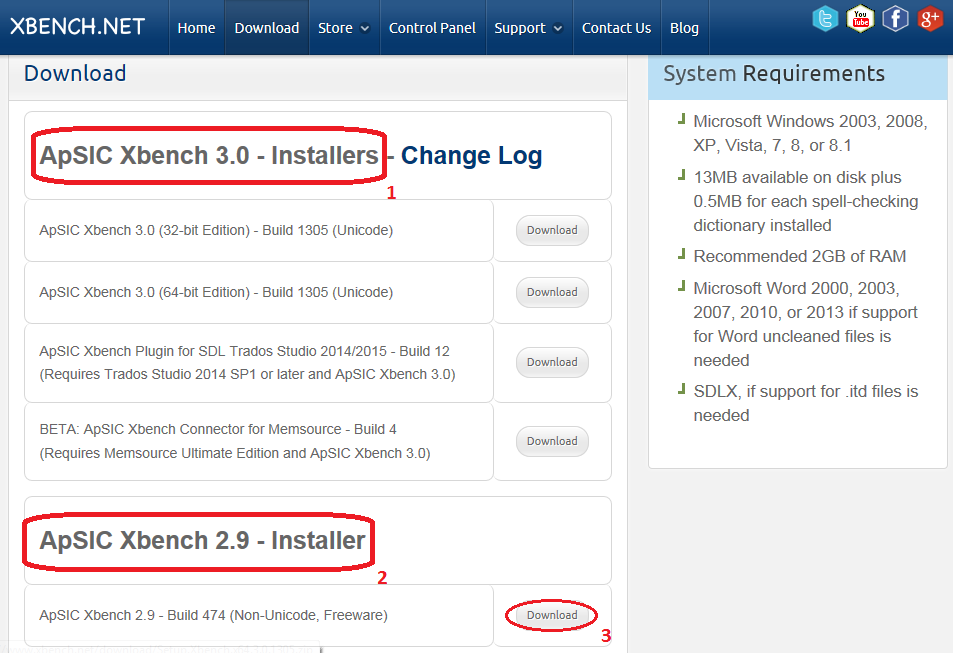953x653 pixels.
Task: Open the Blog menu item
Action: coord(684,28)
